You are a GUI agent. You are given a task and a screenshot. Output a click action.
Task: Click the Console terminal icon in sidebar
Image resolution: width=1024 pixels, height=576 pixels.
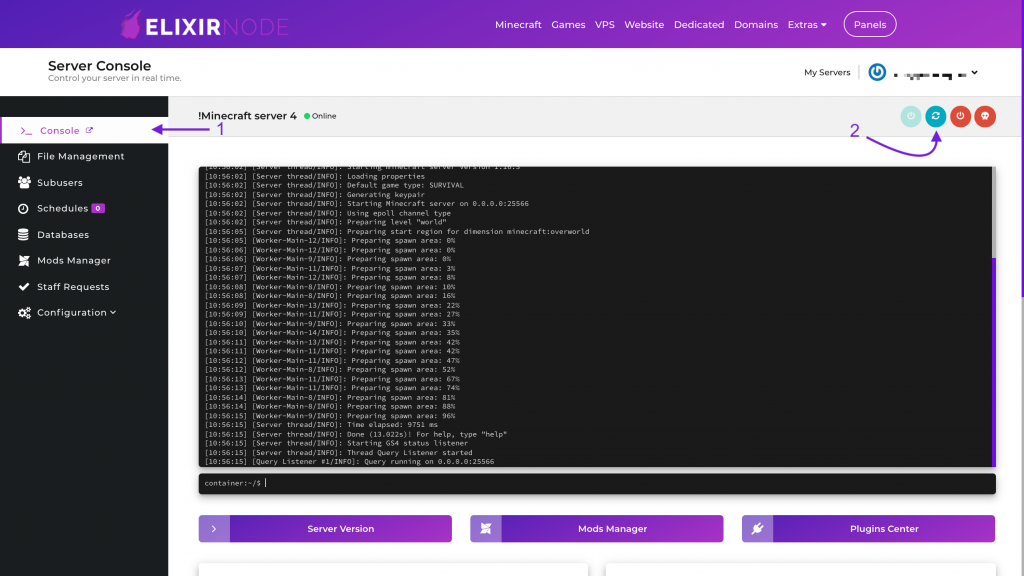(26, 131)
